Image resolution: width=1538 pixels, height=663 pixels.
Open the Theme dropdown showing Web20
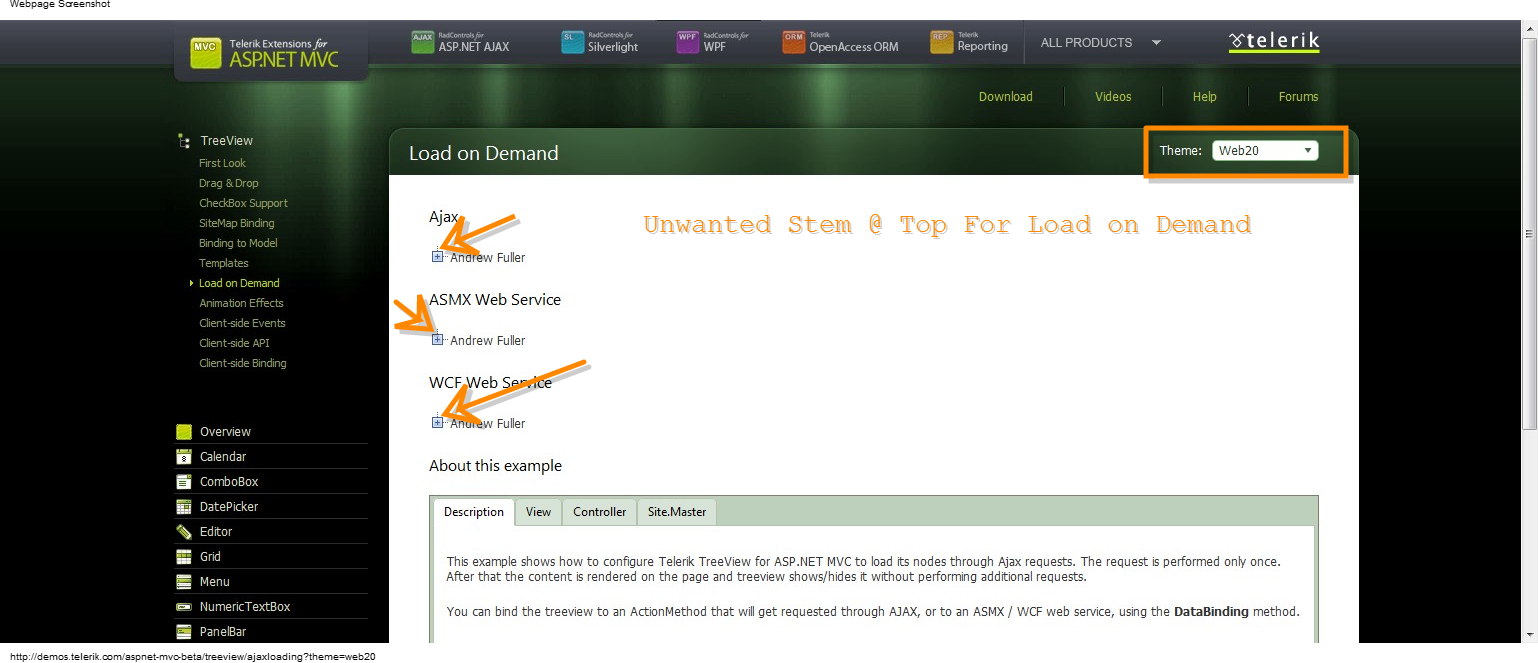click(1265, 151)
